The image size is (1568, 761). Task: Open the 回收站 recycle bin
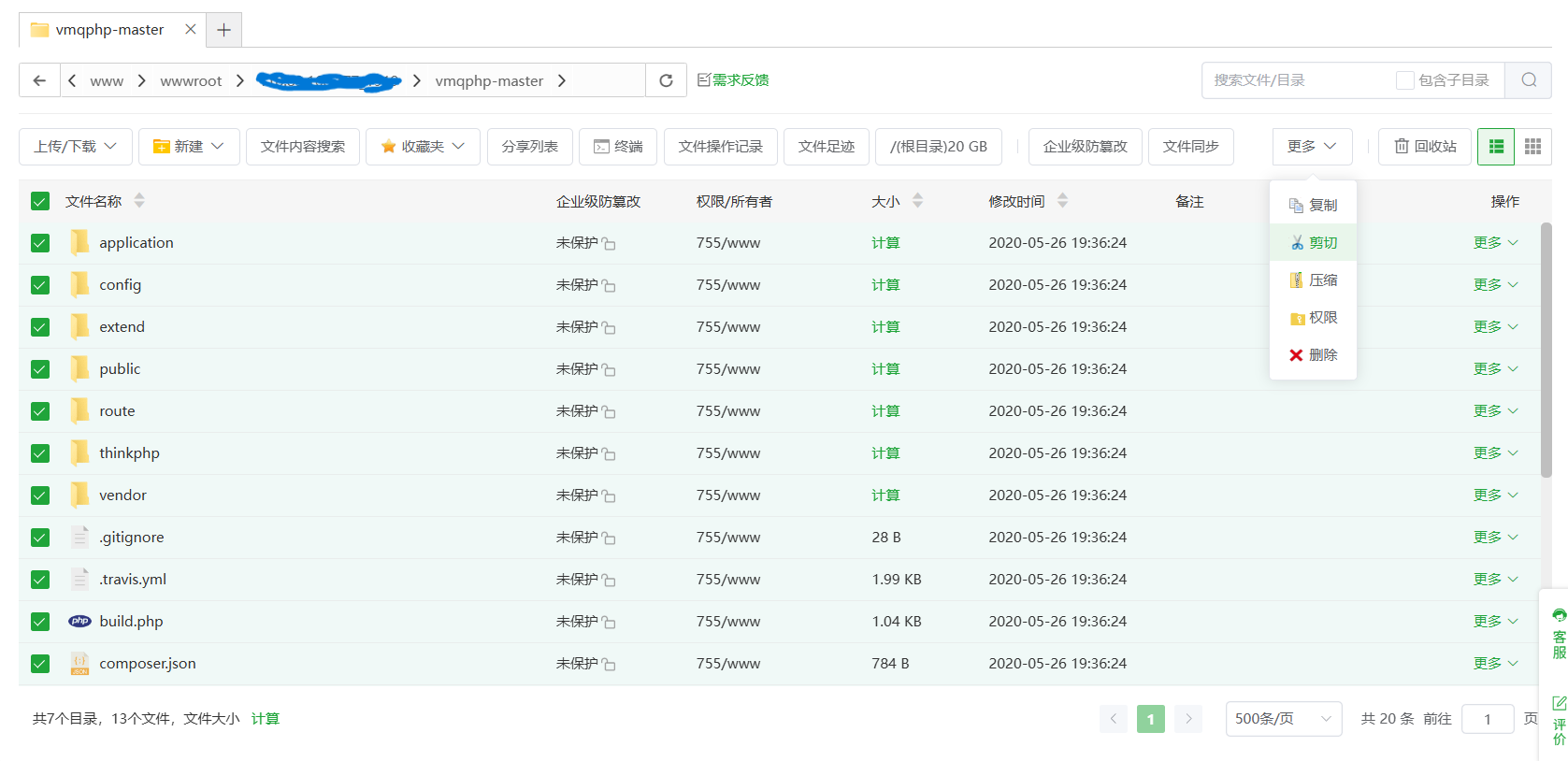click(x=1425, y=147)
